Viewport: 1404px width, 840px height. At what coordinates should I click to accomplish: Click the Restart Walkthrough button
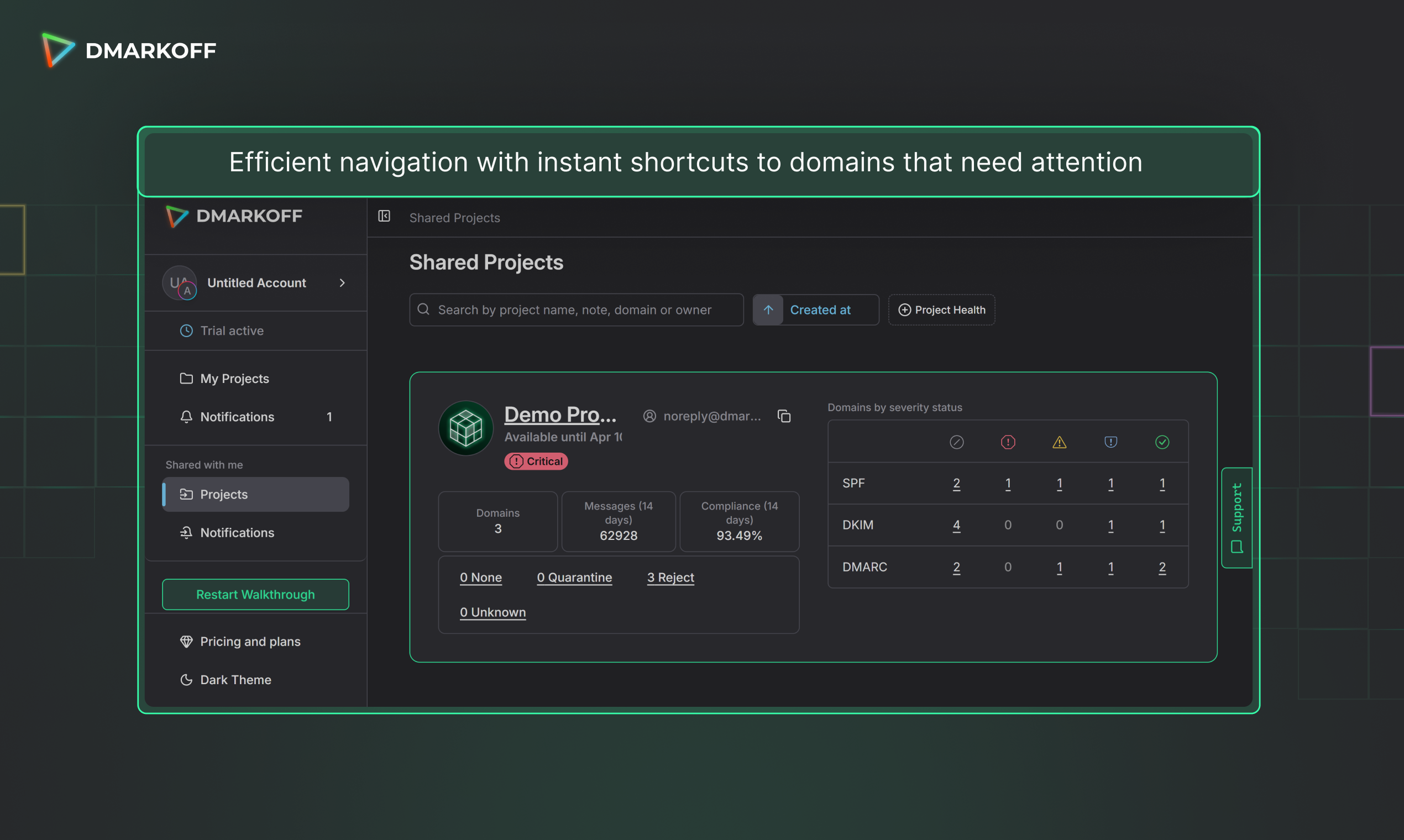255,594
